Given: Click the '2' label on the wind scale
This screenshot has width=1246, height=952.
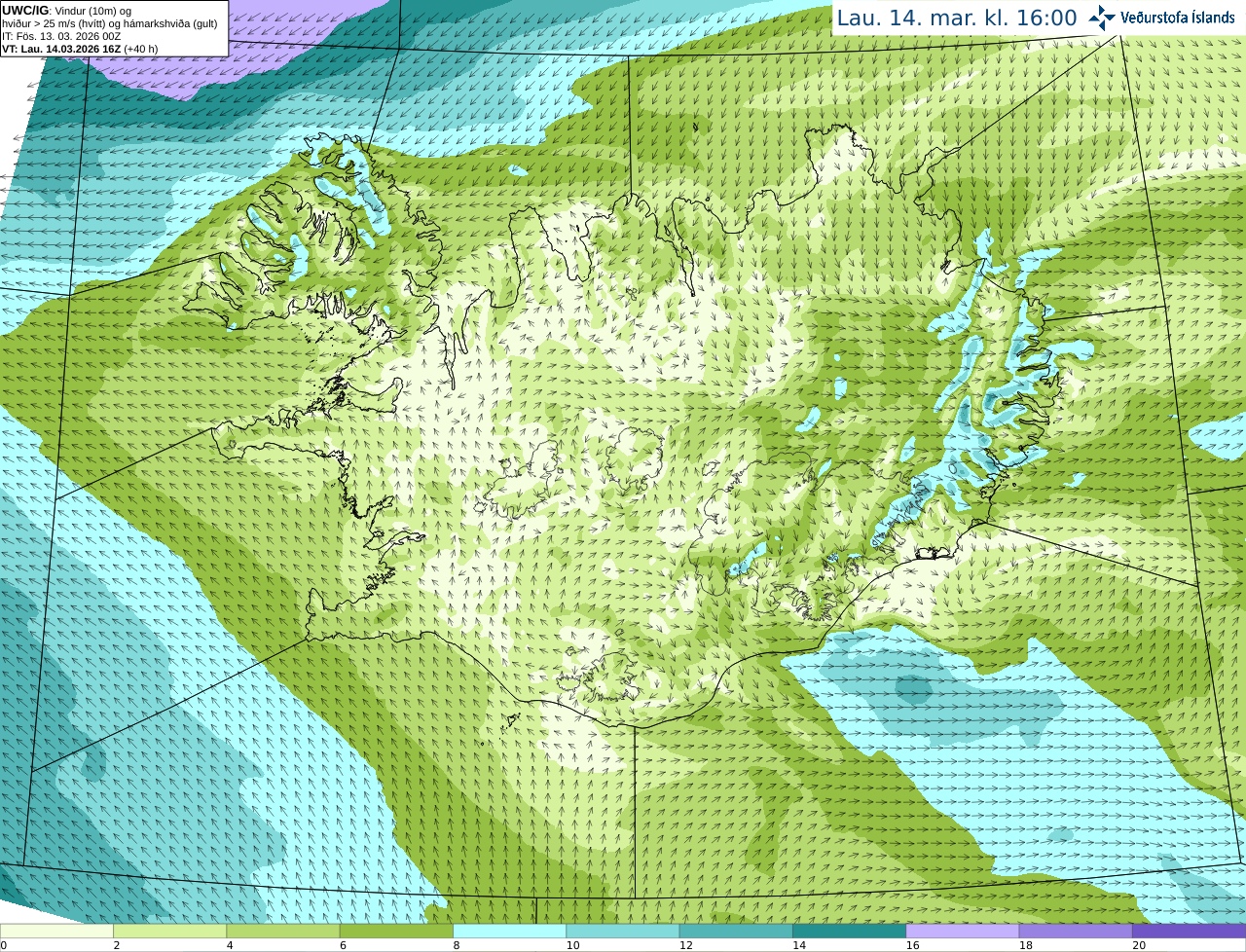Looking at the screenshot, I should click(x=117, y=945).
